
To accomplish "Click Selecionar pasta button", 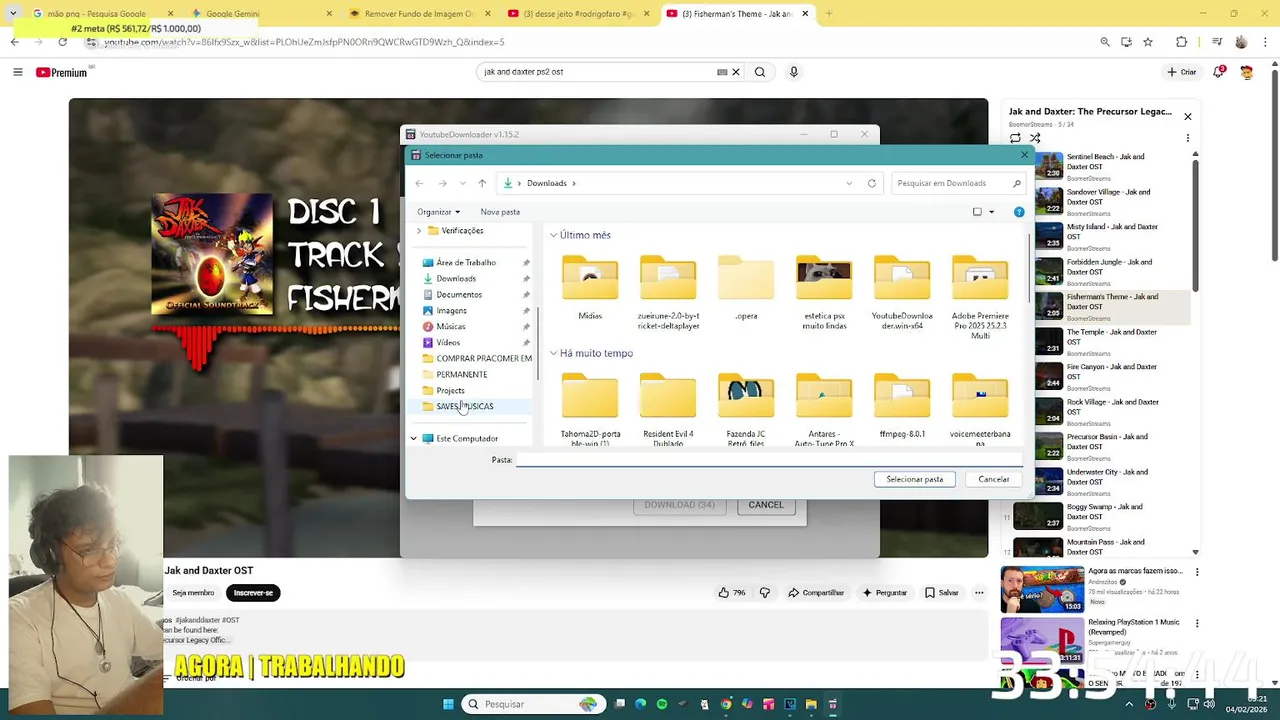I will (x=915, y=479).
